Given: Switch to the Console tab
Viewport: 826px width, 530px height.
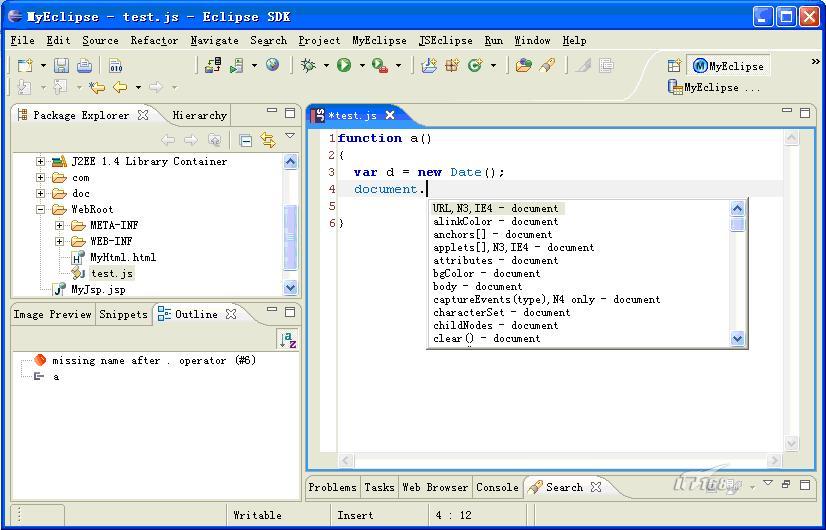Looking at the screenshot, I should coord(496,487).
